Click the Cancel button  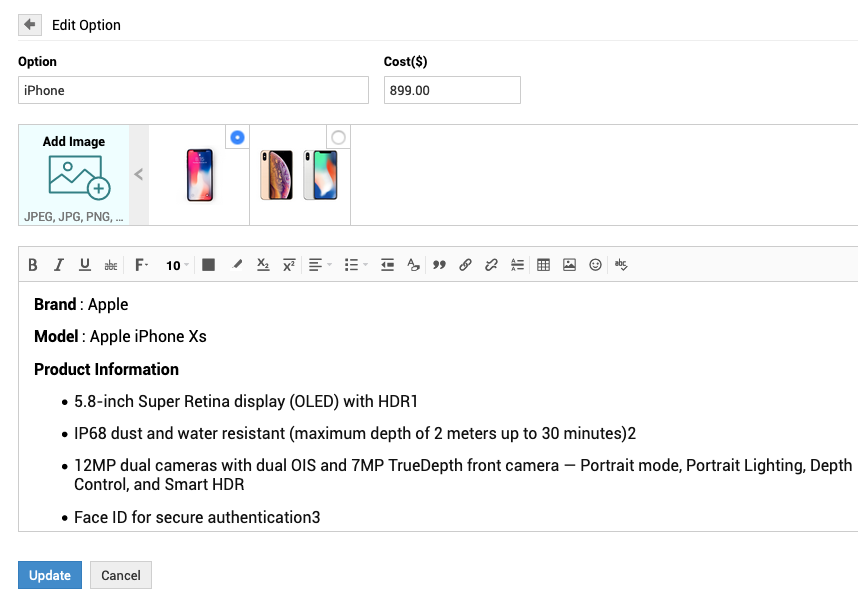[121, 575]
